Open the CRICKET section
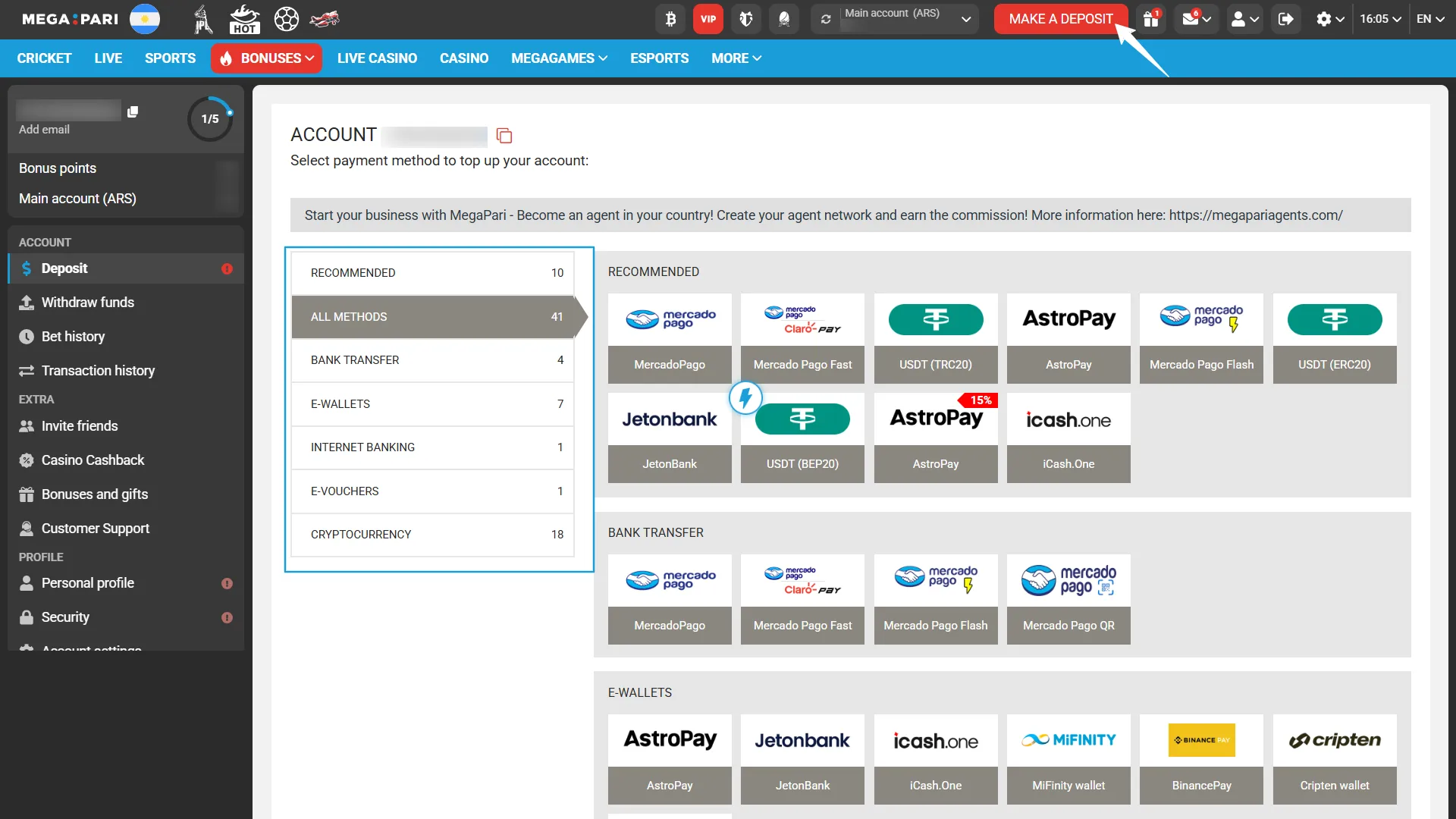Screen dimensions: 1456x819 click(44, 58)
